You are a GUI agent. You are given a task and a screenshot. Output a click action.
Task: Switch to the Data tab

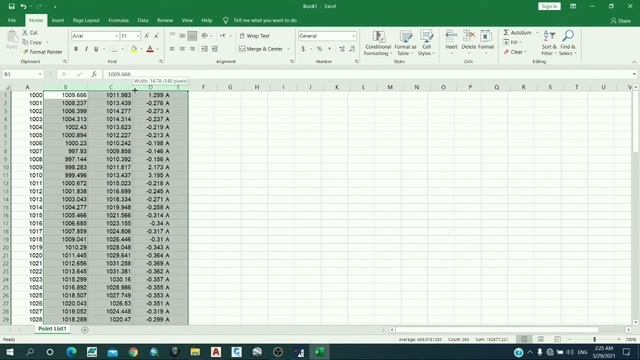click(143, 20)
